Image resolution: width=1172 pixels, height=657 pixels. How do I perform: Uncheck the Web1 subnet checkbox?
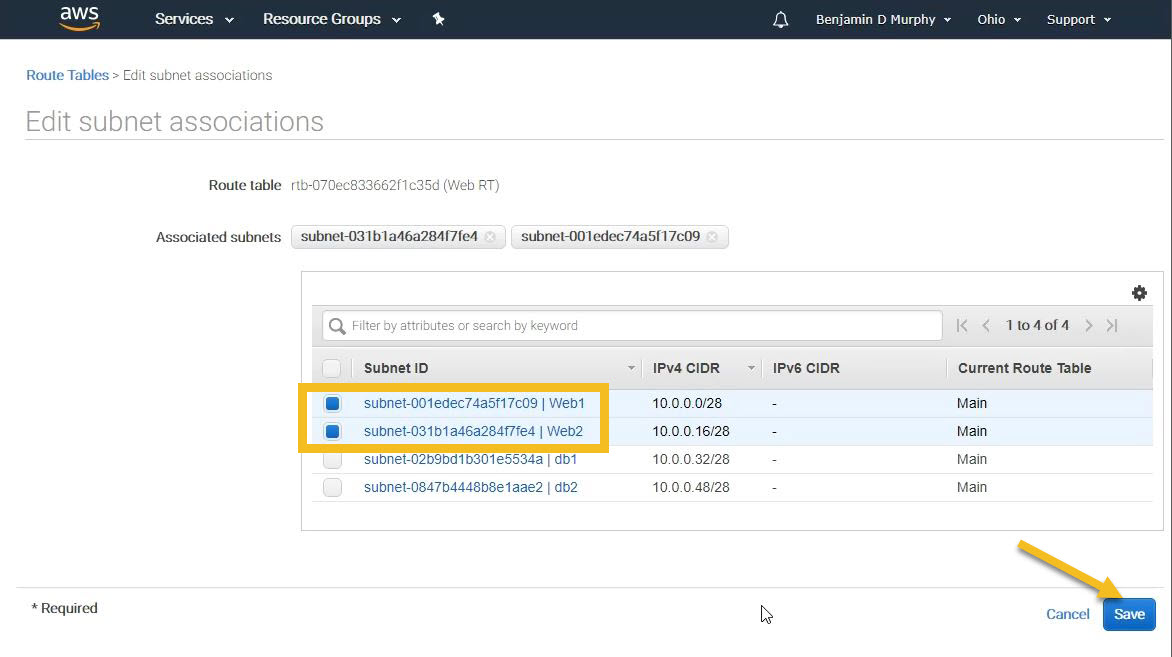pos(333,404)
